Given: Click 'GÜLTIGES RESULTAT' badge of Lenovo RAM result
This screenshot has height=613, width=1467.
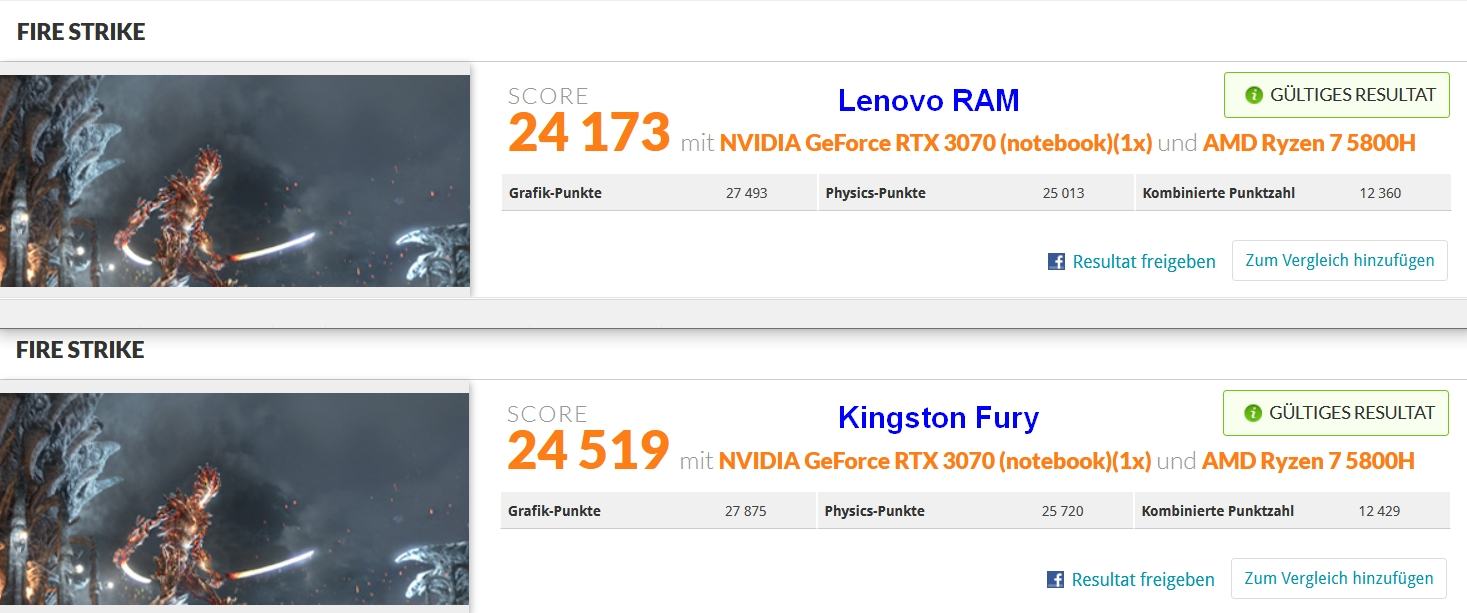Looking at the screenshot, I should point(1336,96).
